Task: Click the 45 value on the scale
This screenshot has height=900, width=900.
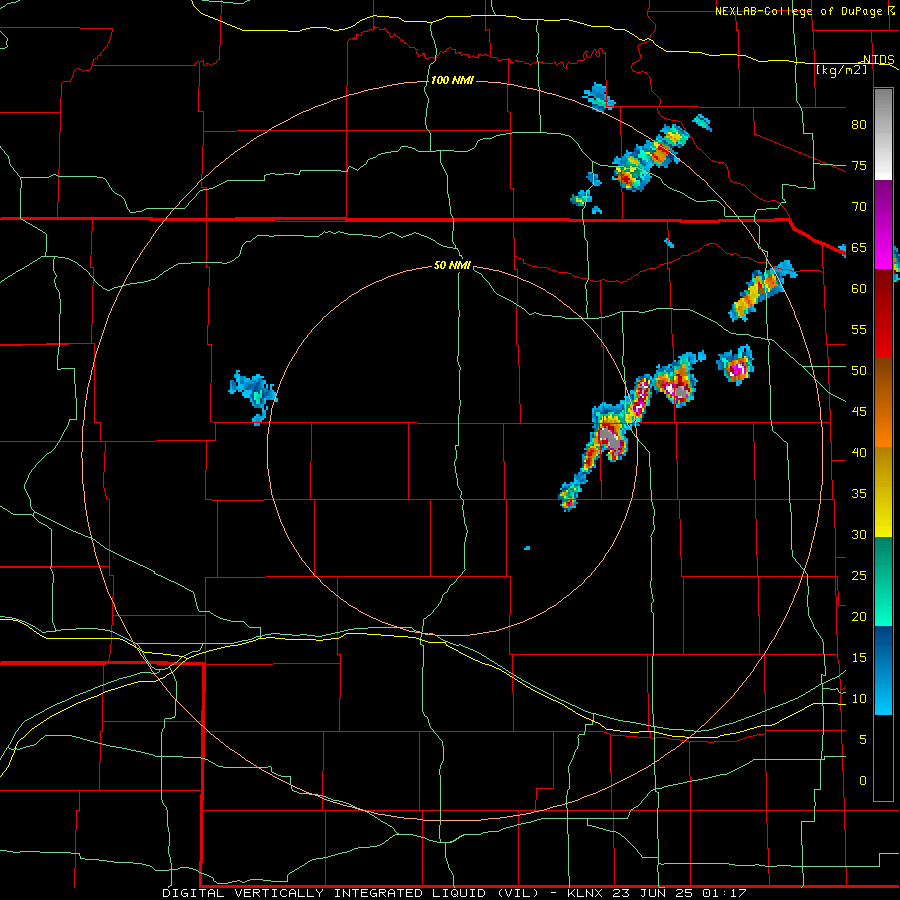Action: [859, 412]
